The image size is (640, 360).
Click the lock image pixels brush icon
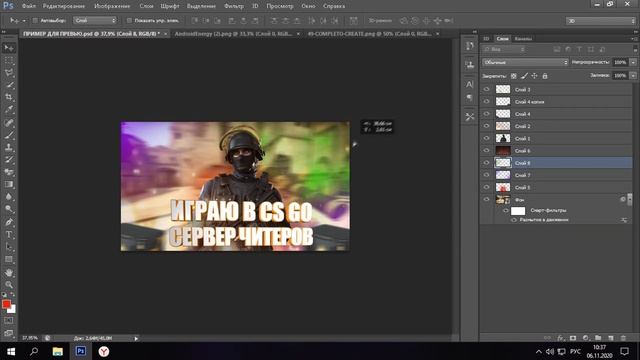[x=524, y=76]
